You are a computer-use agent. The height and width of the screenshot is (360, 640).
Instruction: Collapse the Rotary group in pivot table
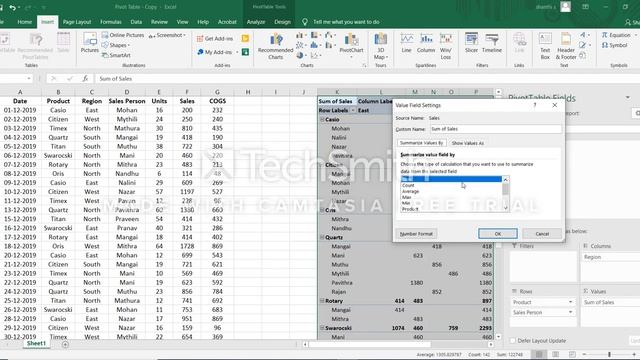tap(322, 301)
